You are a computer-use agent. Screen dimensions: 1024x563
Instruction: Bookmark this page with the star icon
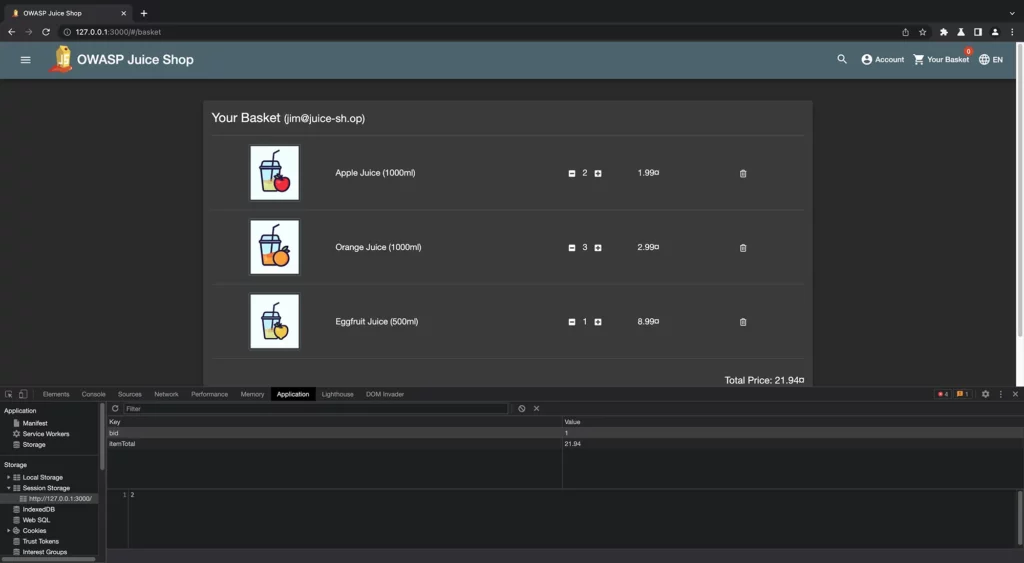tap(922, 32)
